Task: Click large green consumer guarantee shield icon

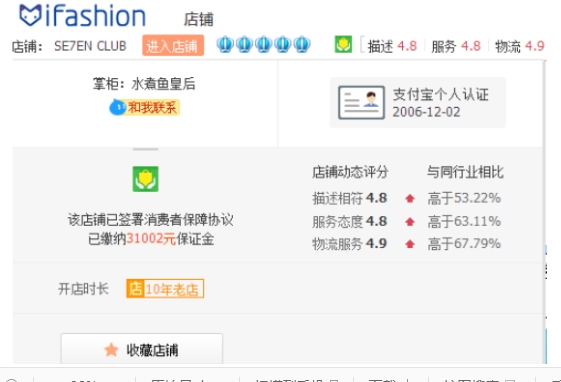Action: click(x=146, y=179)
